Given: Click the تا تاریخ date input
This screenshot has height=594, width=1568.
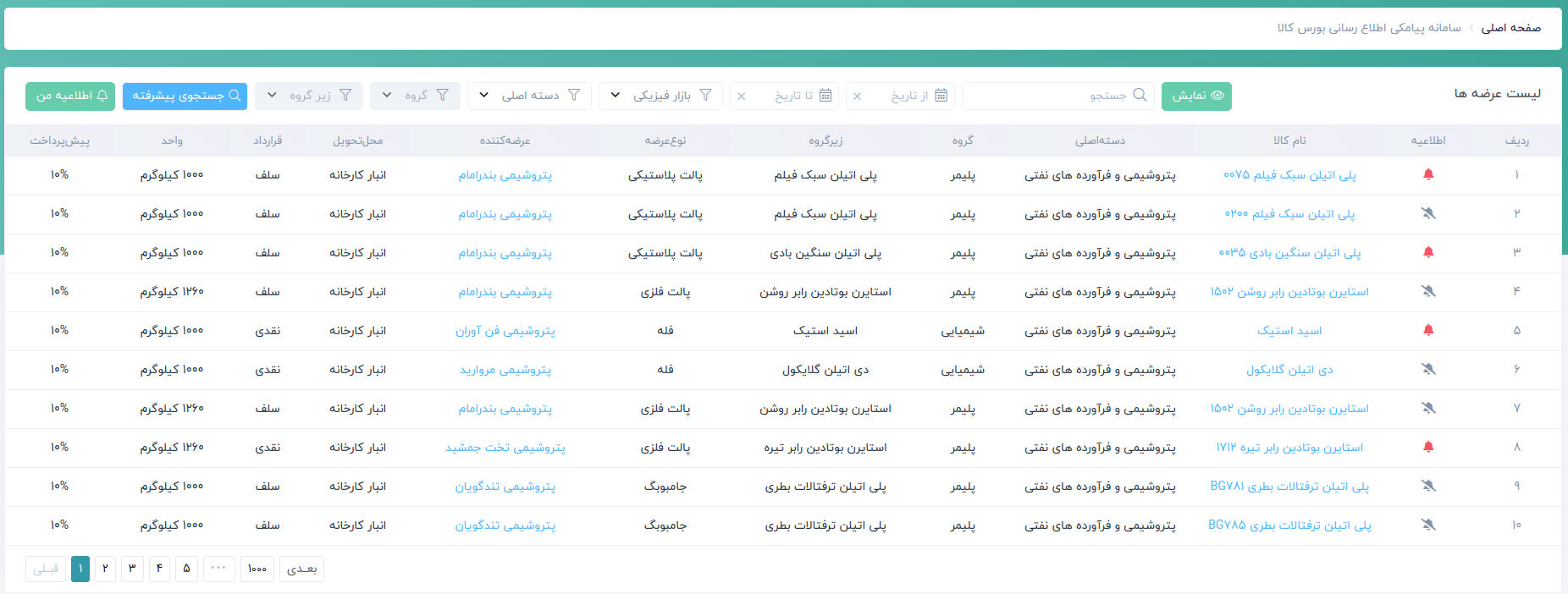Looking at the screenshot, I should coord(786,96).
